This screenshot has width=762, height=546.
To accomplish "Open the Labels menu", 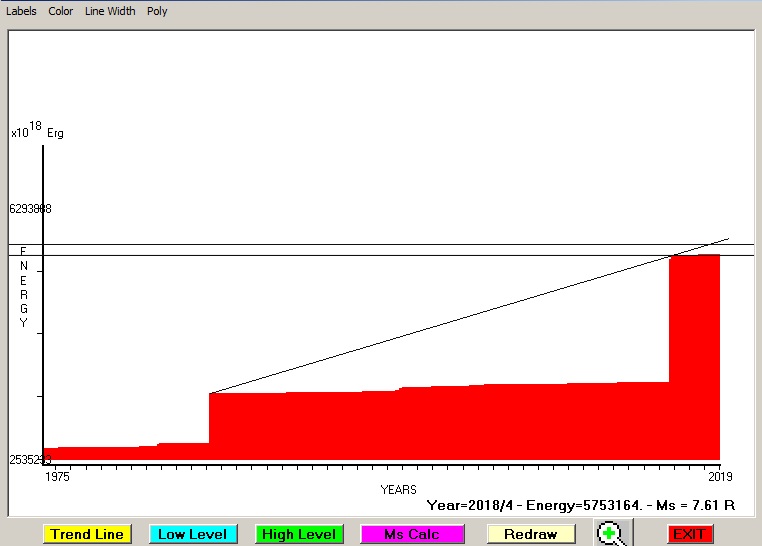I will click(x=21, y=11).
